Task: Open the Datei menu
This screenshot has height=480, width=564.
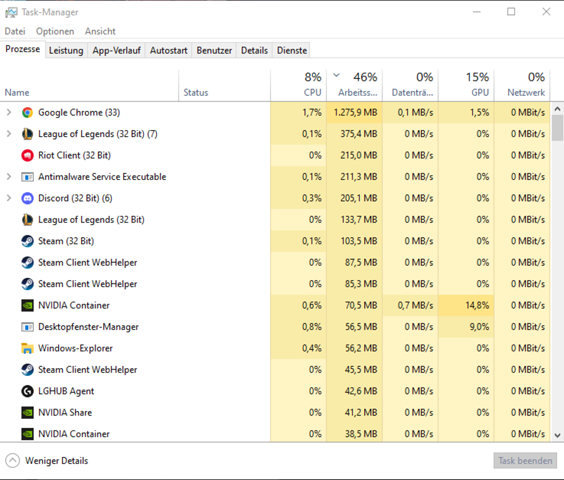Action: click(x=15, y=31)
